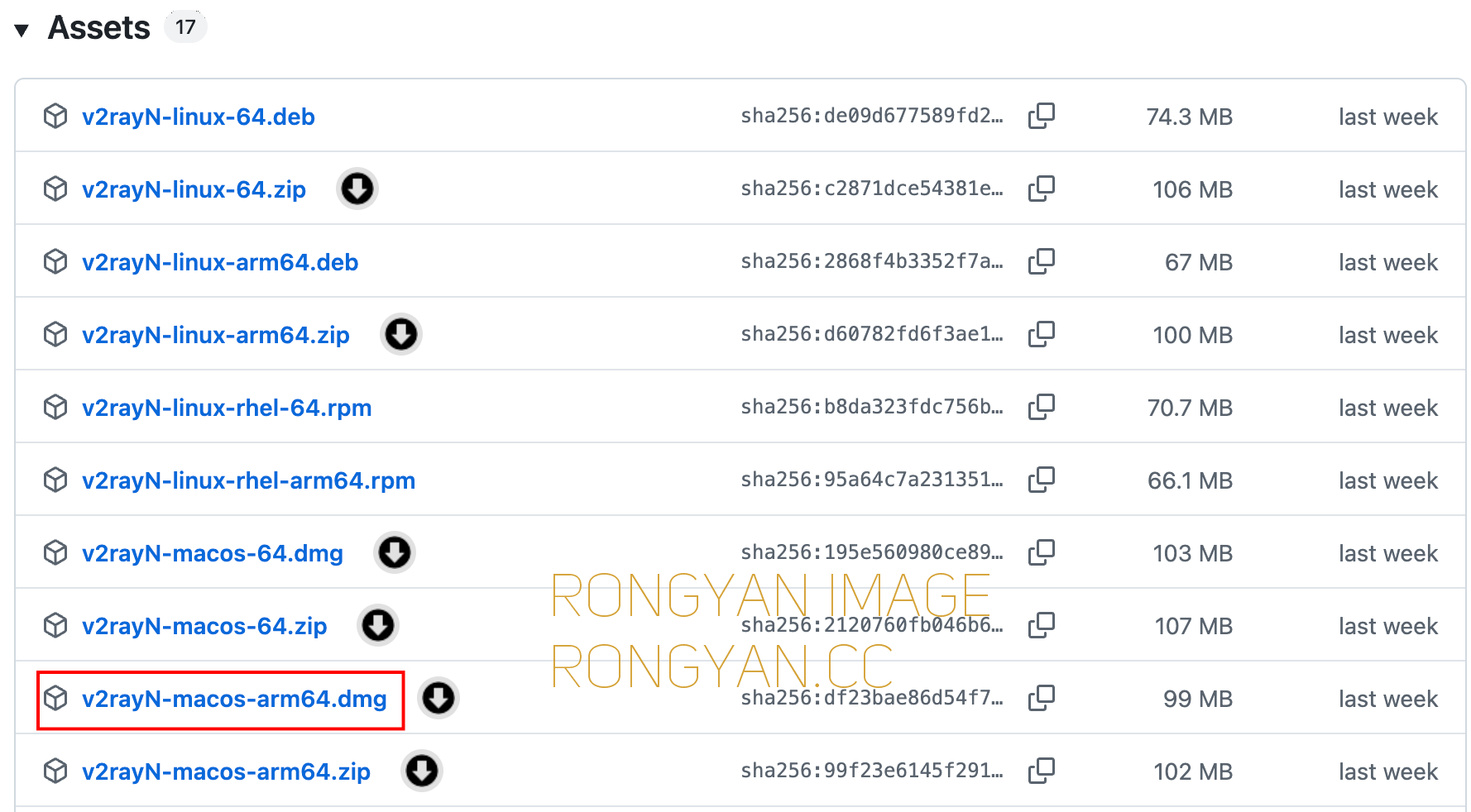Click download arrow beside v2rayN-linux-arm64.zip

pyautogui.click(x=401, y=334)
